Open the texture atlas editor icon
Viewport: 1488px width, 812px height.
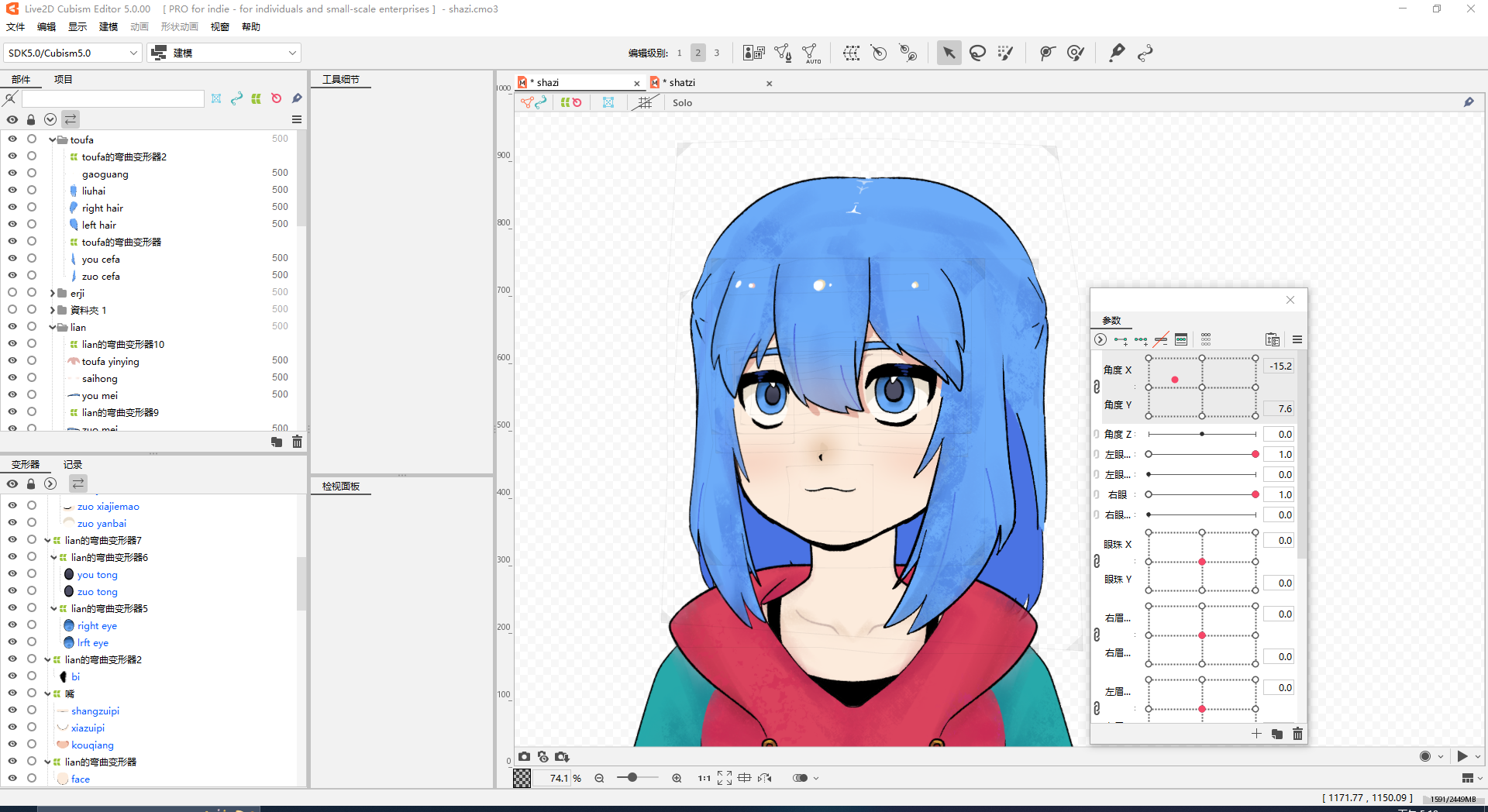click(x=753, y=53)
